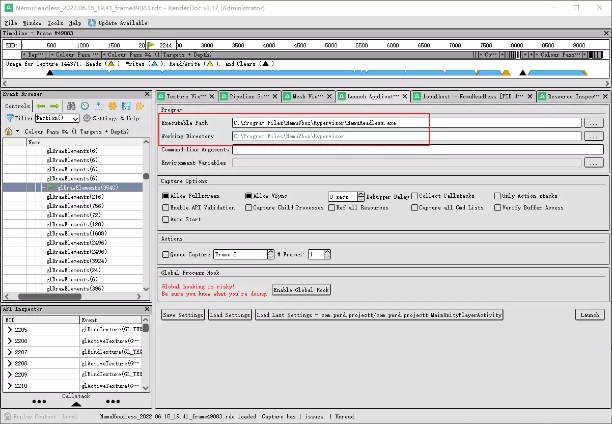Close the Launch Application tab

pyautogui.click(x=405, y=96)
